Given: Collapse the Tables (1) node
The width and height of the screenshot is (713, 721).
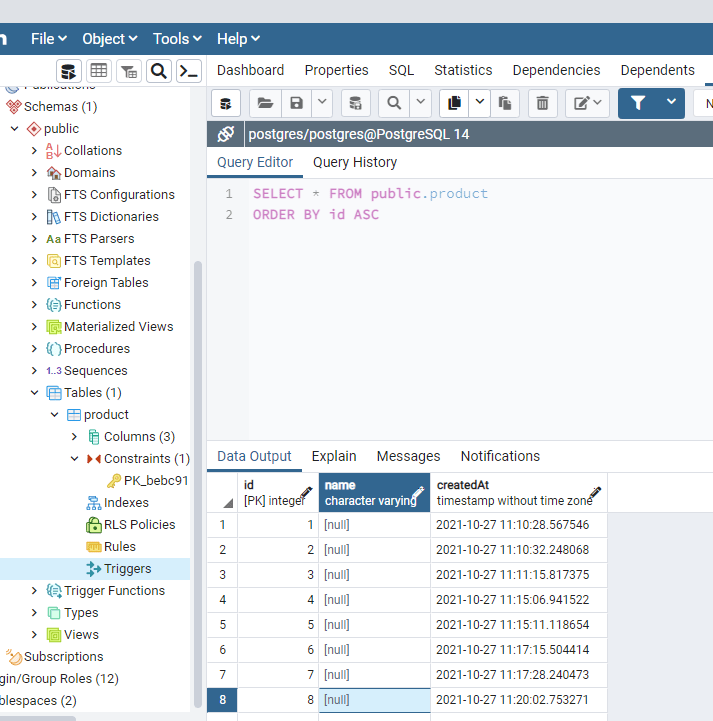Looking at the screenshot, I should [34, 393].
